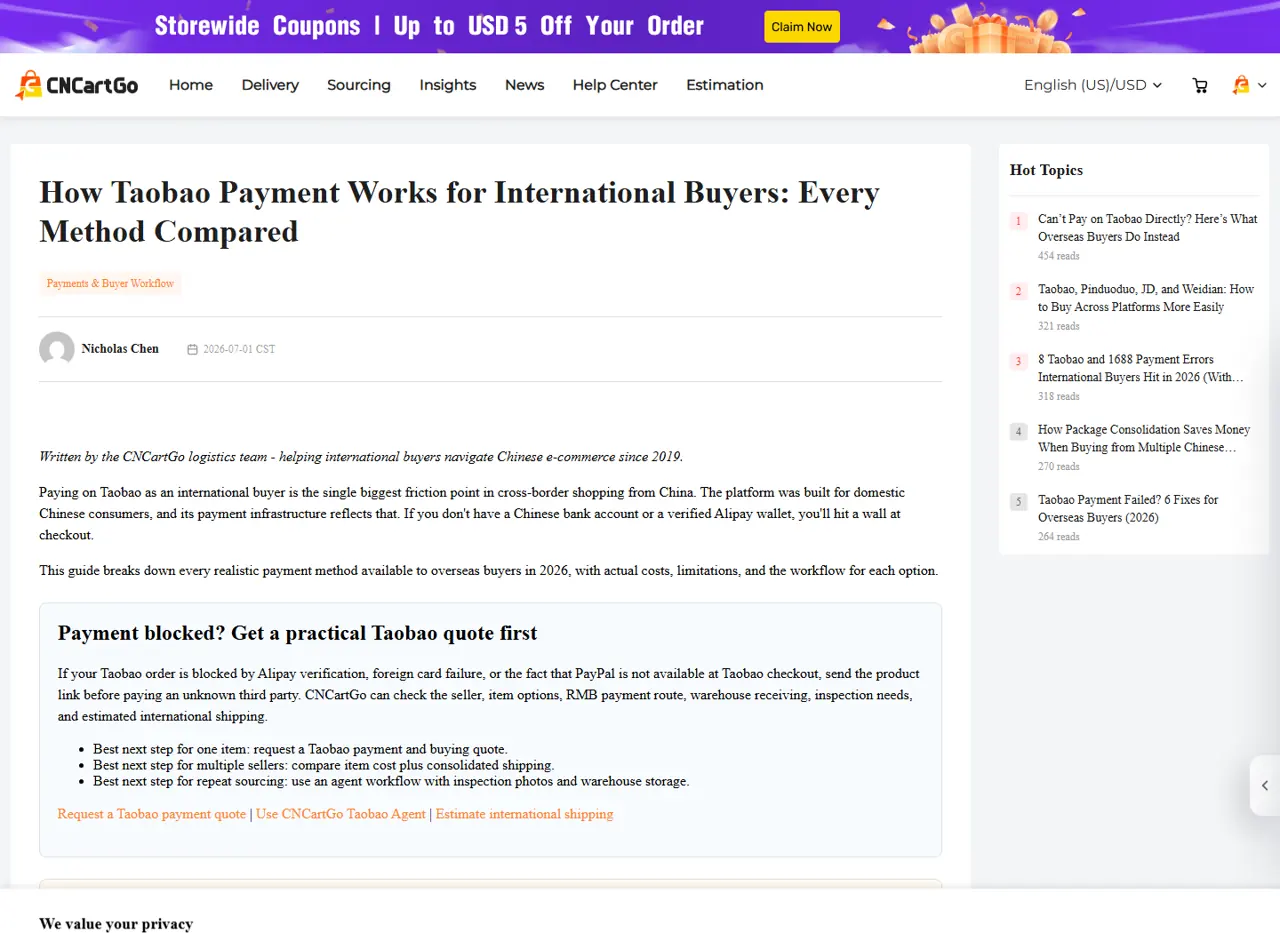Open the Insights menu item
This screenshot has width=1280, height=933.
tap(448, 85)
